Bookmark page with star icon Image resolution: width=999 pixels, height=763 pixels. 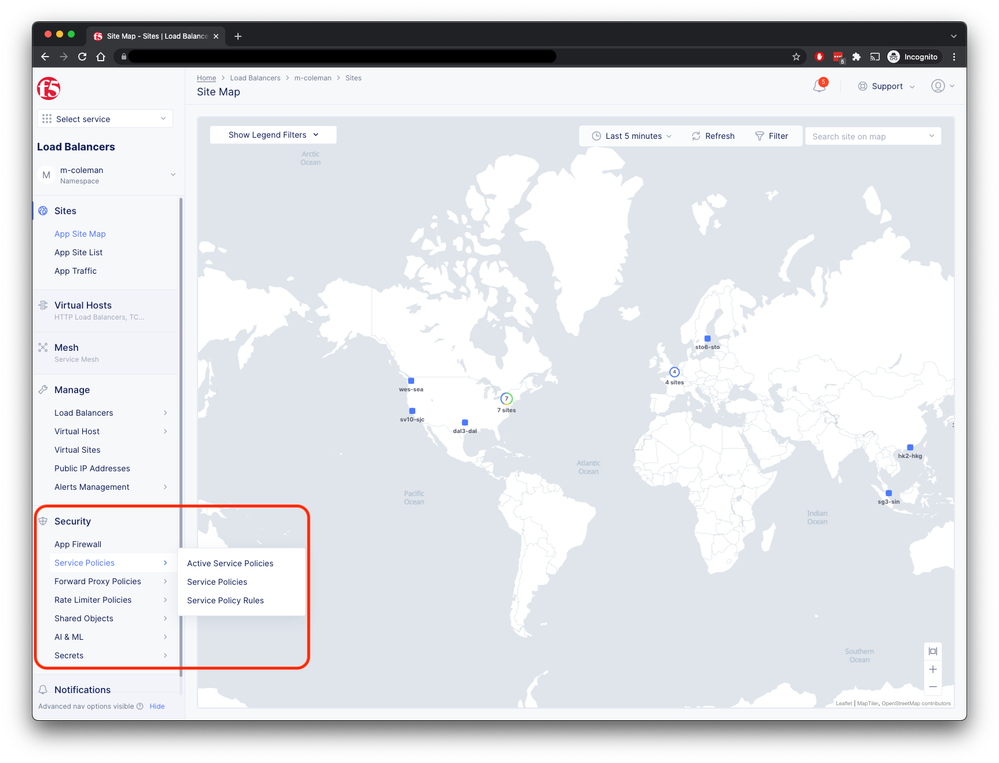(796, 57)
